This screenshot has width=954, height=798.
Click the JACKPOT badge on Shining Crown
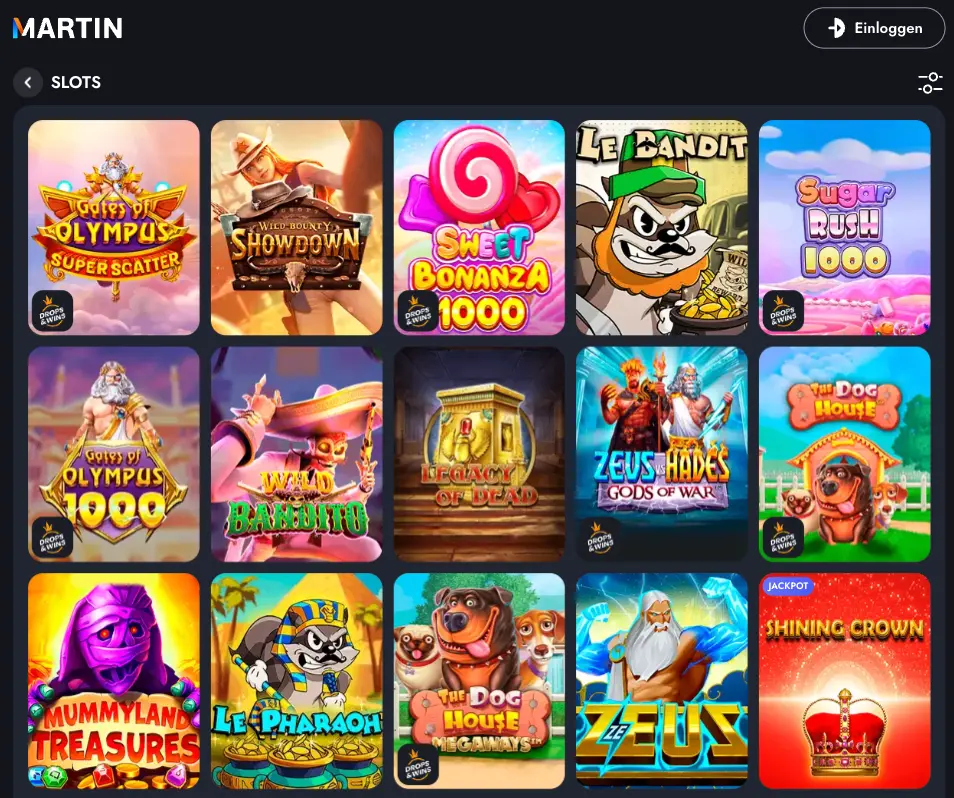tap(788, 586)
